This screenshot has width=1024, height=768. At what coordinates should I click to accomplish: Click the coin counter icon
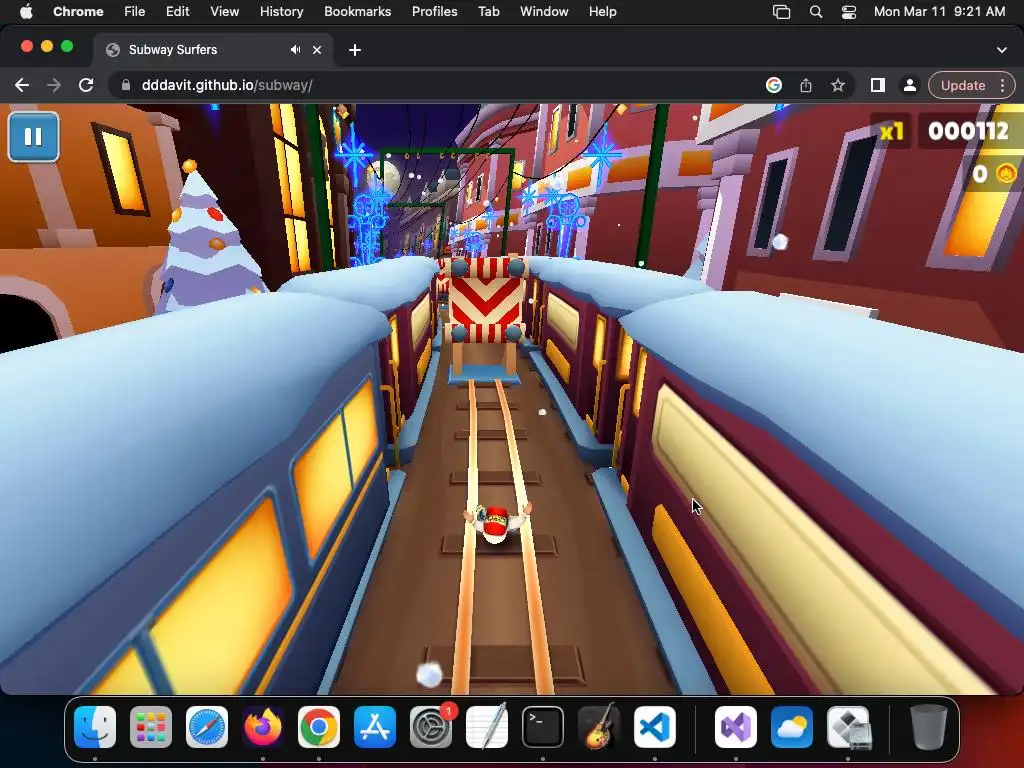pos(1006,174)
